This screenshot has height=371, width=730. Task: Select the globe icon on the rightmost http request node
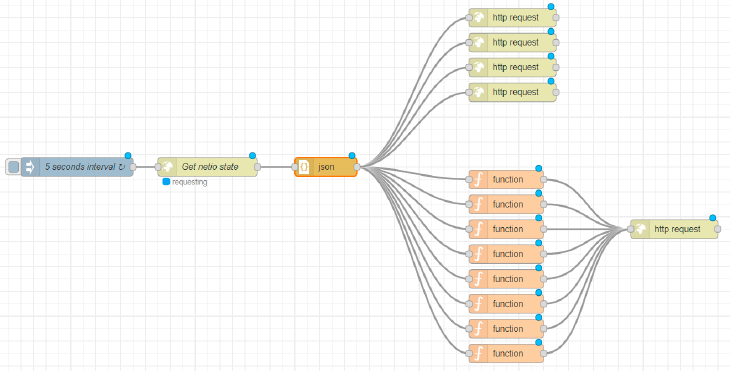[640, 229]
